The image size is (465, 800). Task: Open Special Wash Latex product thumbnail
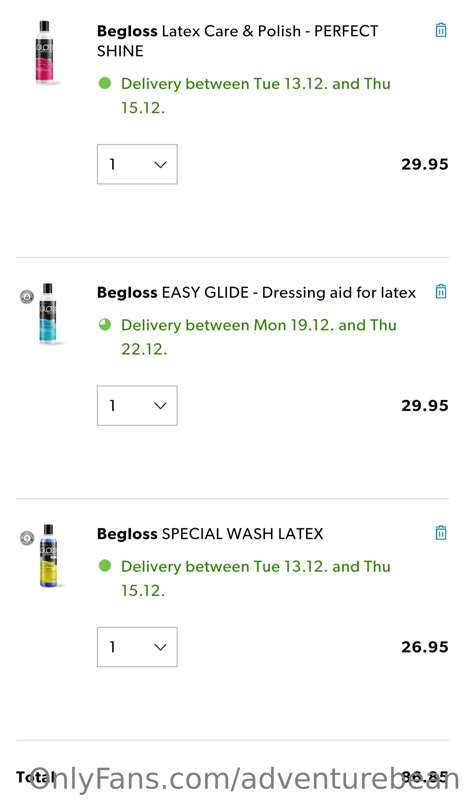pyautogui.click(x=48, y=555)
